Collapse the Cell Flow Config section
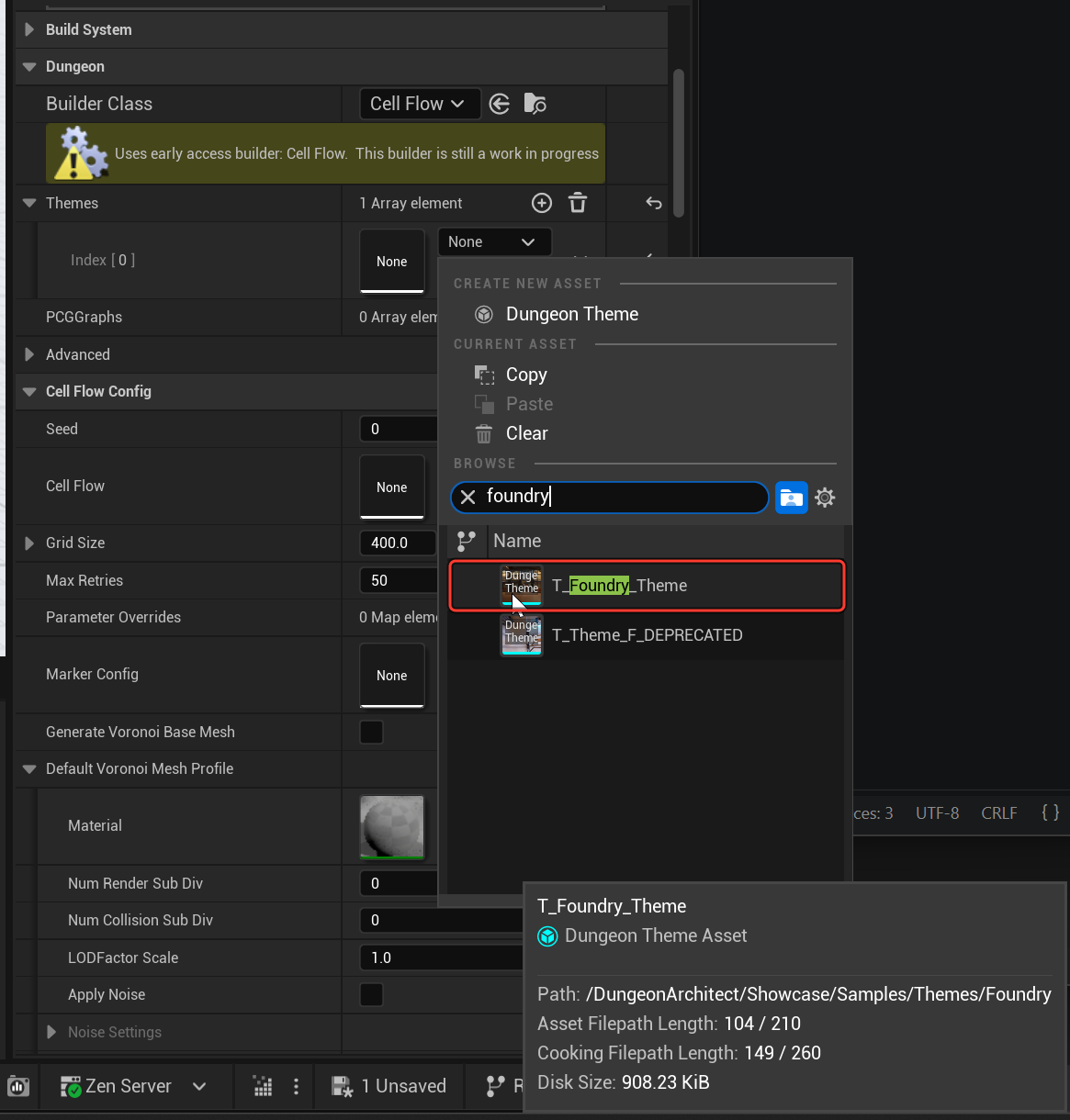This screenshot has height=1120, width=1070. [x=29, y=391]
